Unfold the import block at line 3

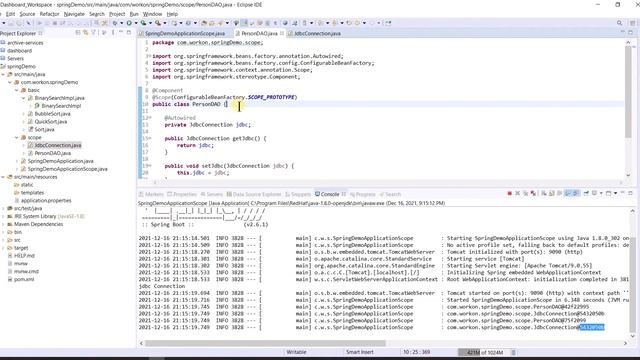click(x=149, y=56)
